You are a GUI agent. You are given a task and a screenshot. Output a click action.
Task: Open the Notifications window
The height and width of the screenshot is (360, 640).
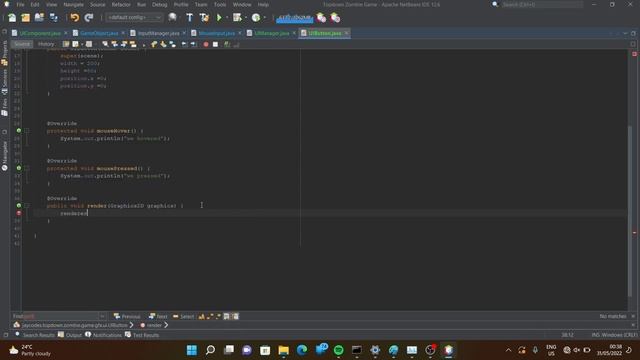(104, 335)
